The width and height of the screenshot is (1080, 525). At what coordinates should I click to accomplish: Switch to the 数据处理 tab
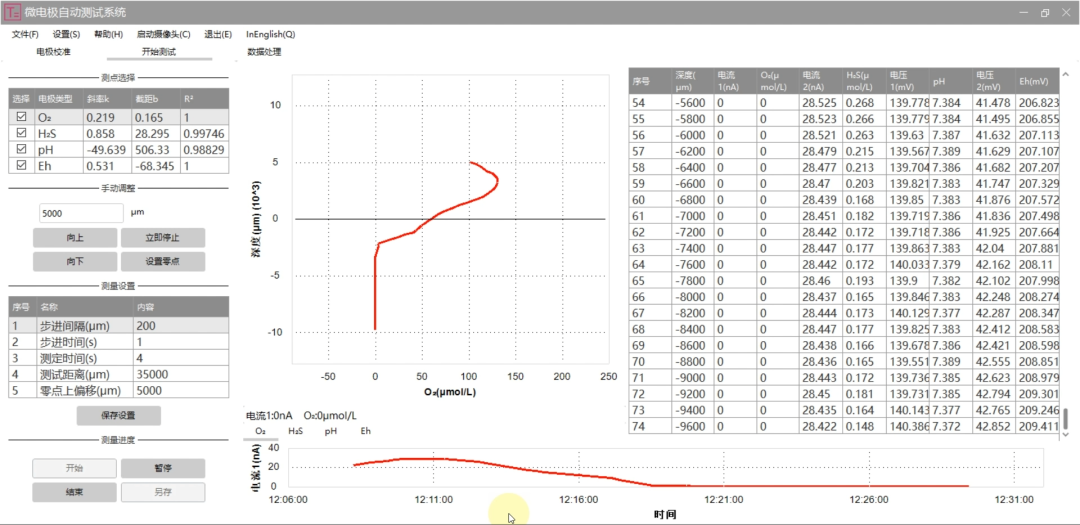[x=264, y=52]
